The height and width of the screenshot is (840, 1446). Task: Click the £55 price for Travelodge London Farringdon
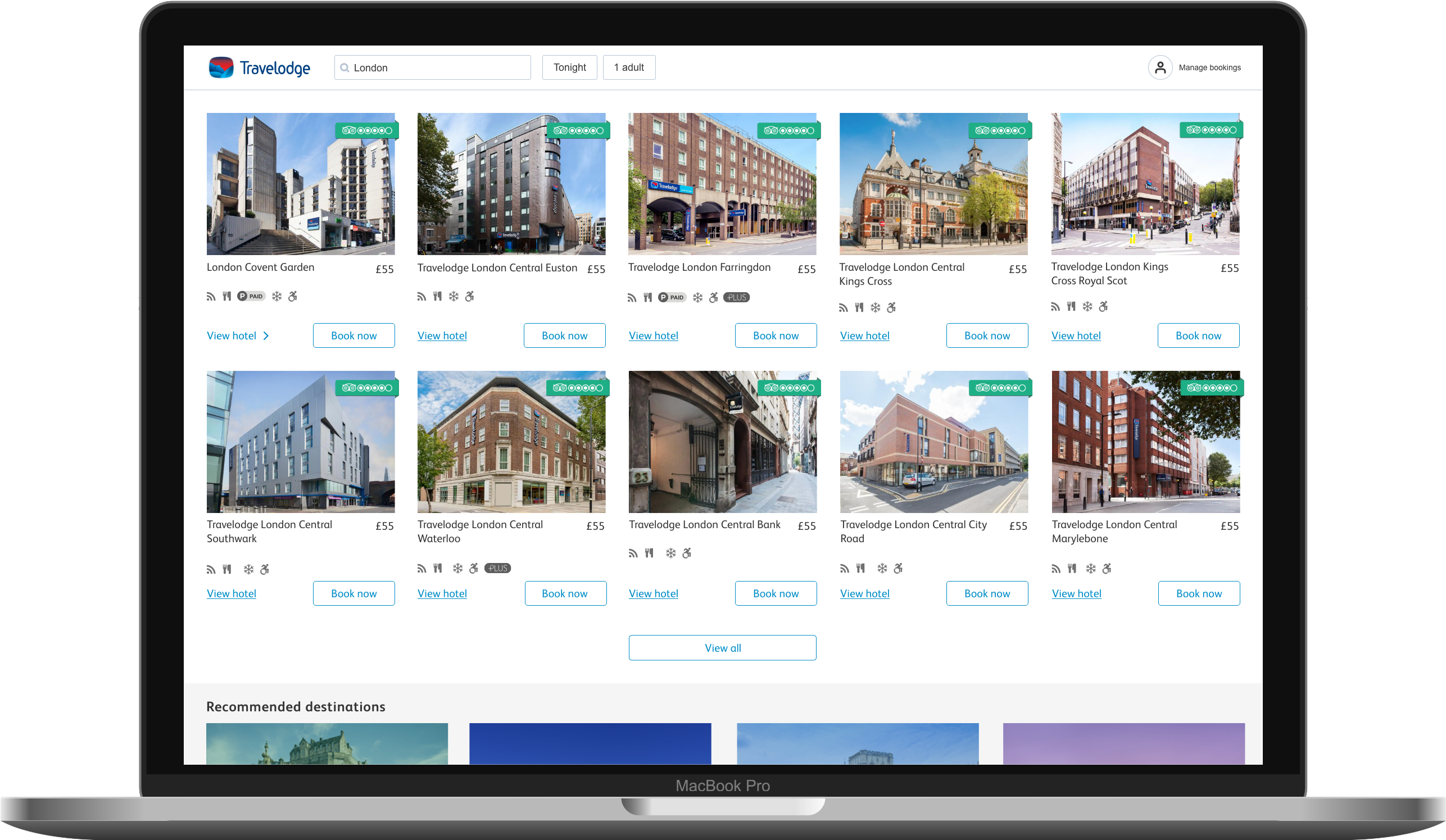(807, 269)
